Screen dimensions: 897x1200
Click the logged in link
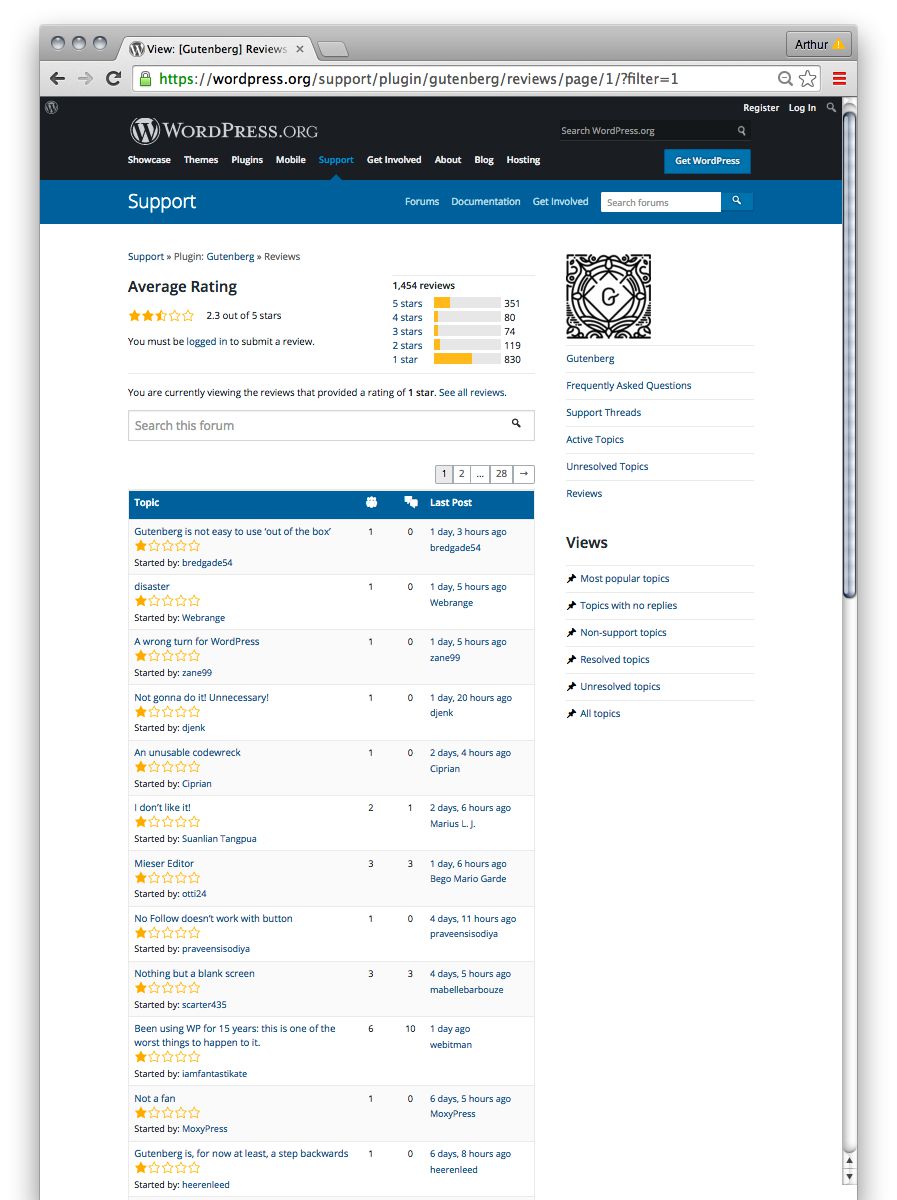point(206,340)
